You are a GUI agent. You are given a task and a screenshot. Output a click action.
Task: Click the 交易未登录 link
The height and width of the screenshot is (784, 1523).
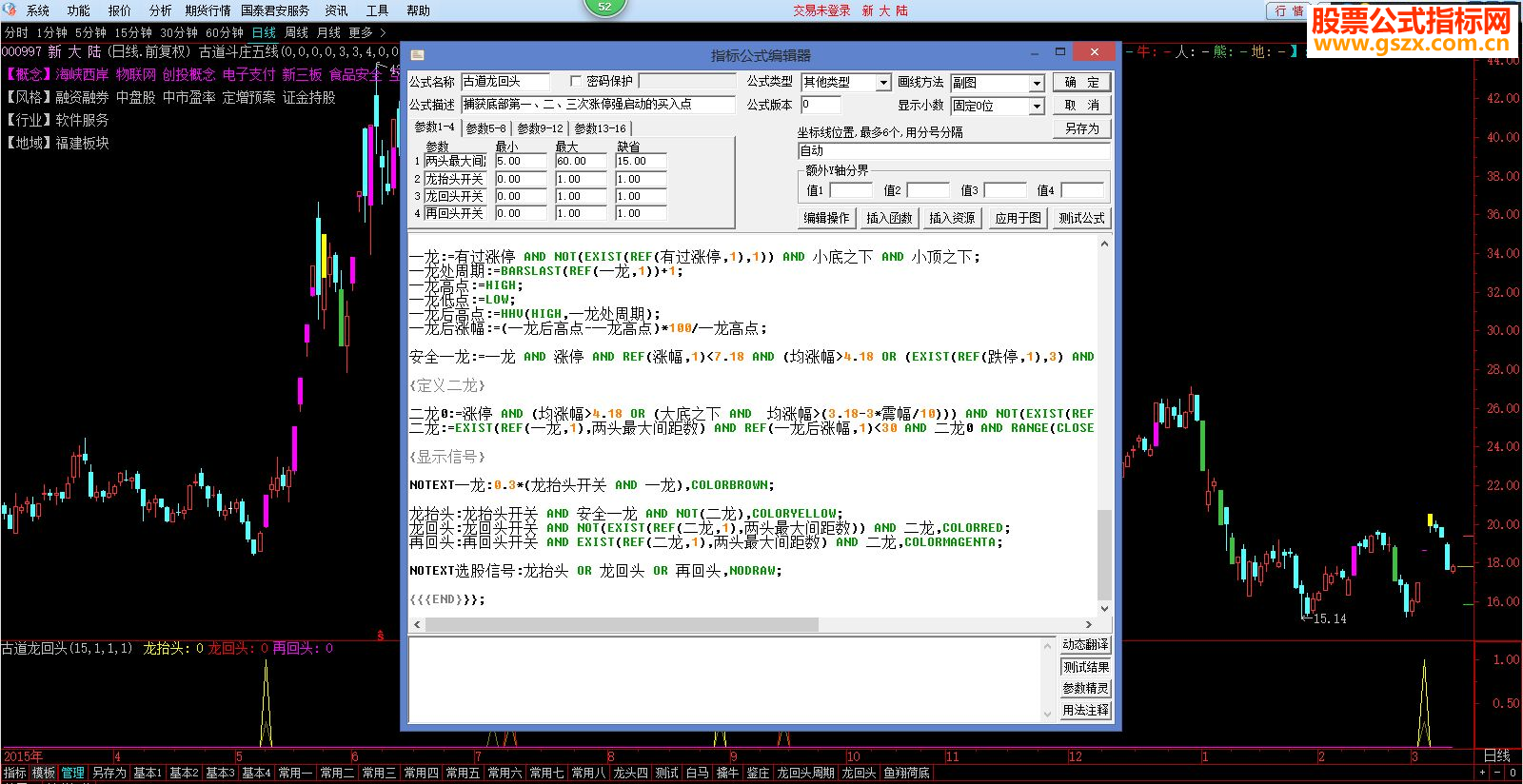(x=822, y=10)
